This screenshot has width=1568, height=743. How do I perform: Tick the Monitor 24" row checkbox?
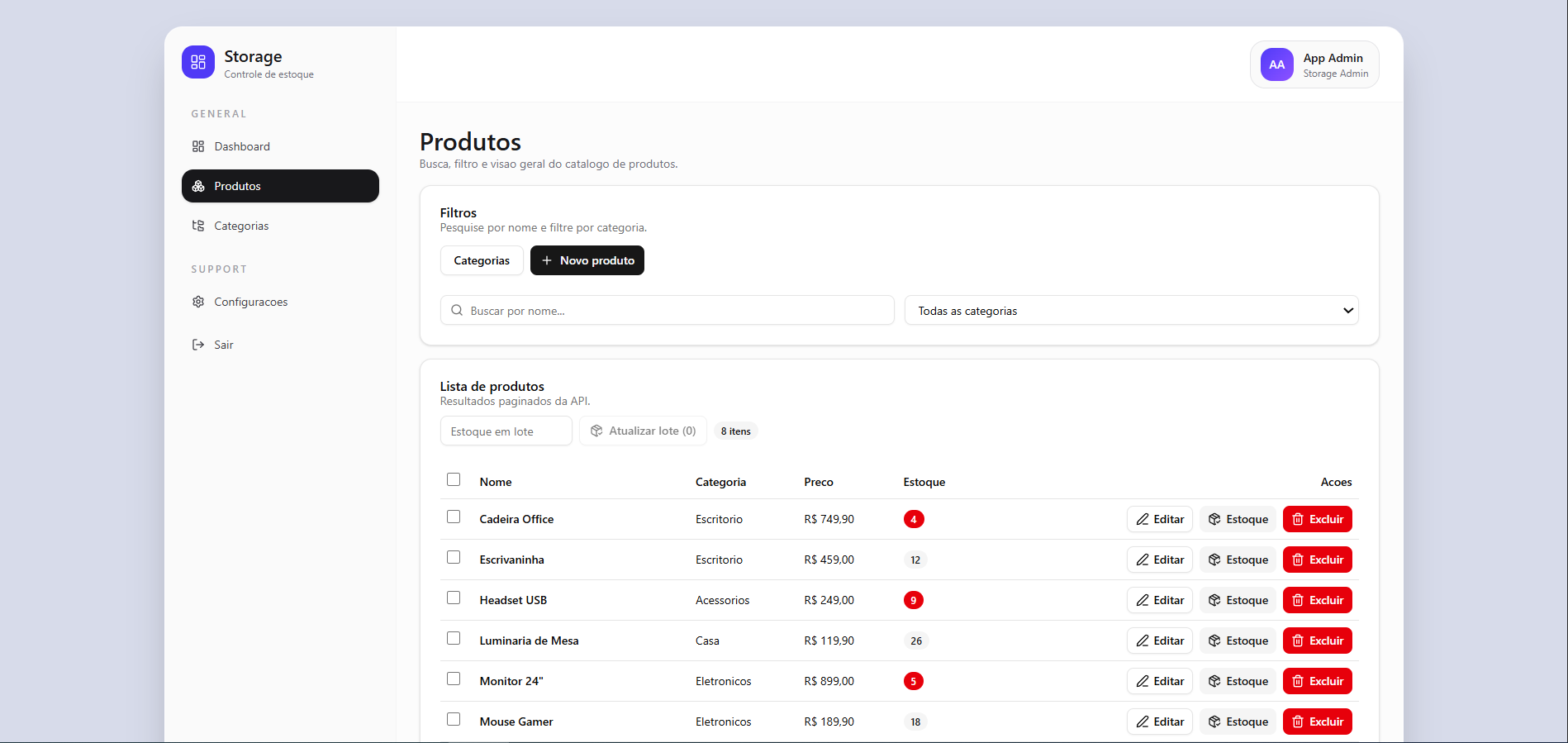pyautogui.click(x=454, y=679)
